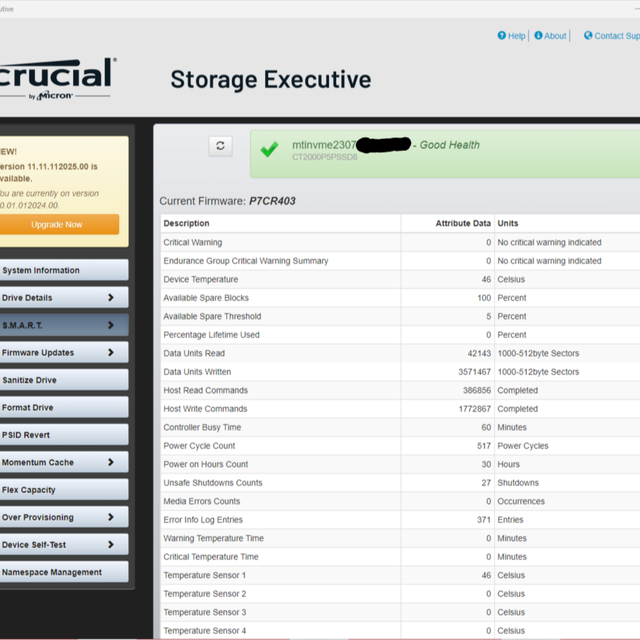Viewport: 640px width, 640px height.
Task: Click the Percentage Lifetime Used row
Action: 400,335
